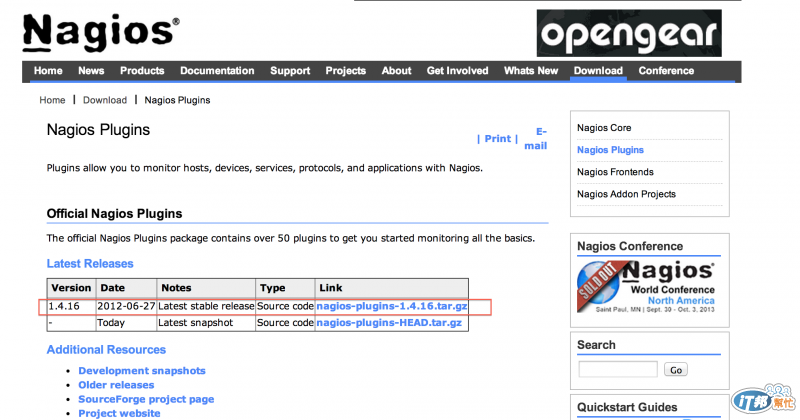
Task: Click the Print link
Action: (497, 139)
